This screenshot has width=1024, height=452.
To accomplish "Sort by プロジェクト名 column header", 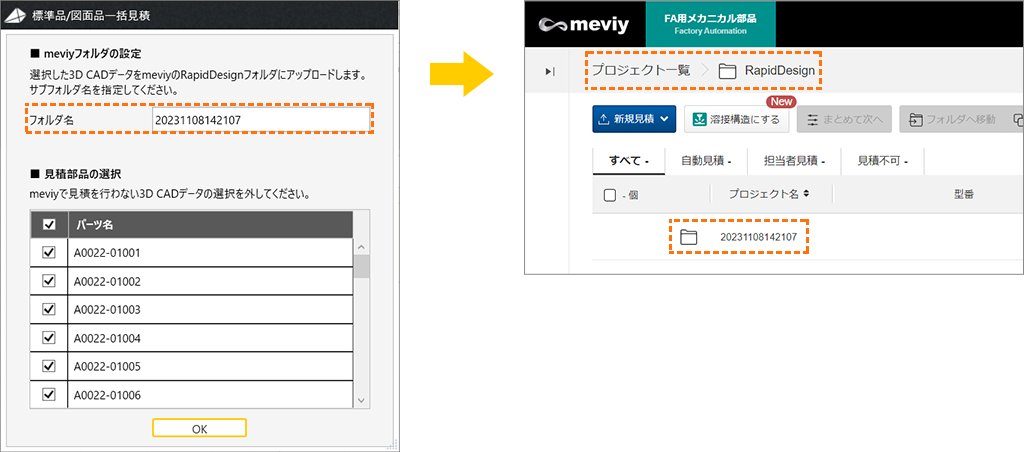I will click(x=769, y=194).
